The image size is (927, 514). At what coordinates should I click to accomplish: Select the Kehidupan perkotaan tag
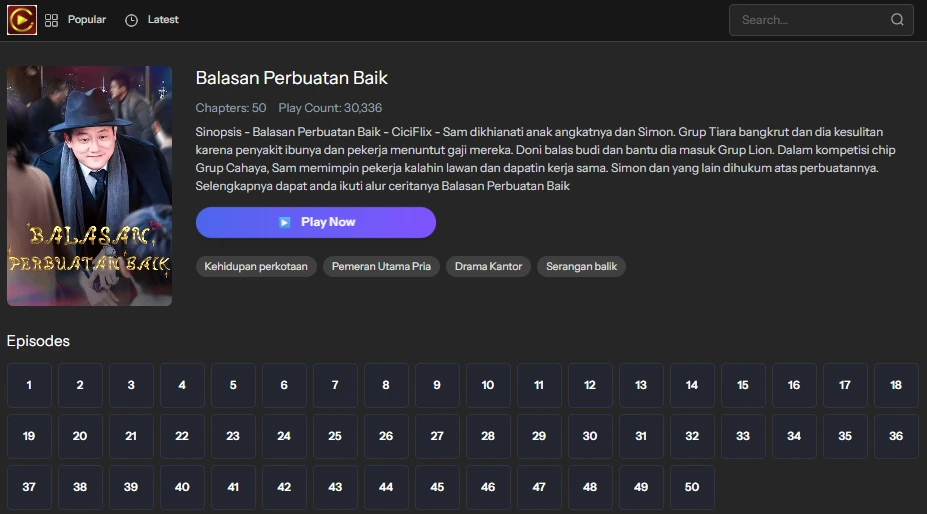pos(256,266)
